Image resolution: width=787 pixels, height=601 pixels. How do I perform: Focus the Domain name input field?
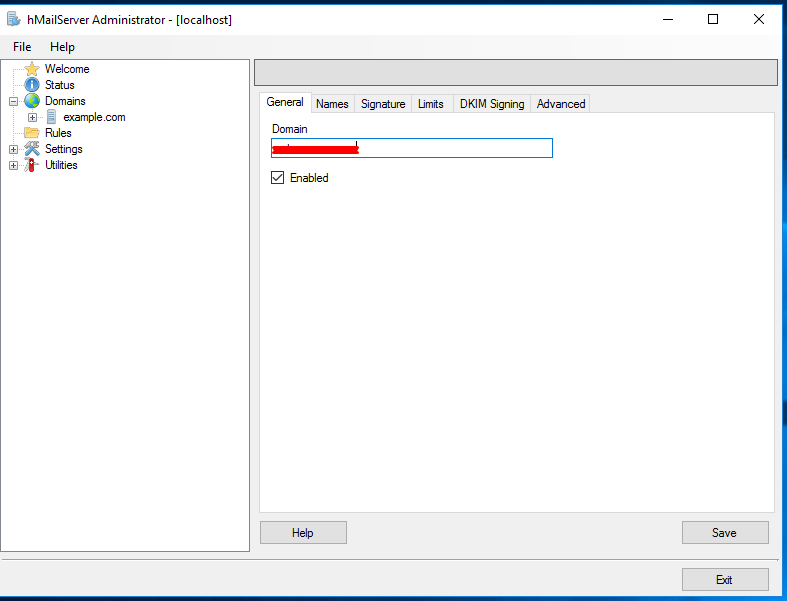click(x=412, y=148)
